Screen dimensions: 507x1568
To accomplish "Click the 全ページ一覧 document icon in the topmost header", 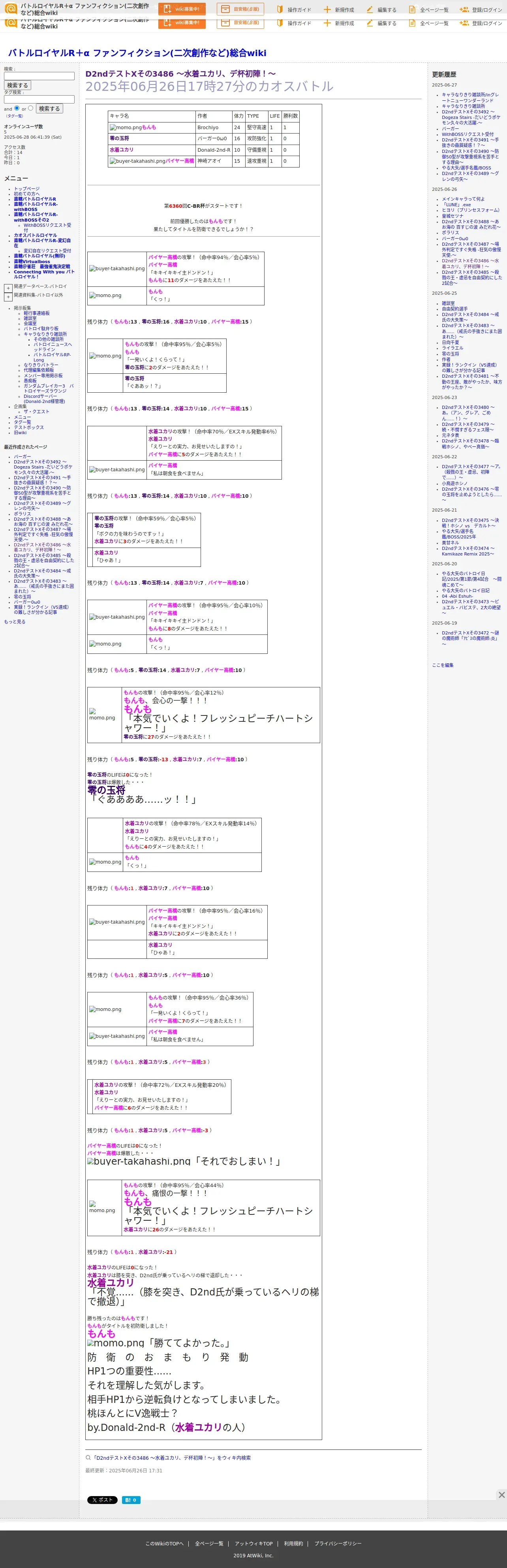I will tap(412, 10).
